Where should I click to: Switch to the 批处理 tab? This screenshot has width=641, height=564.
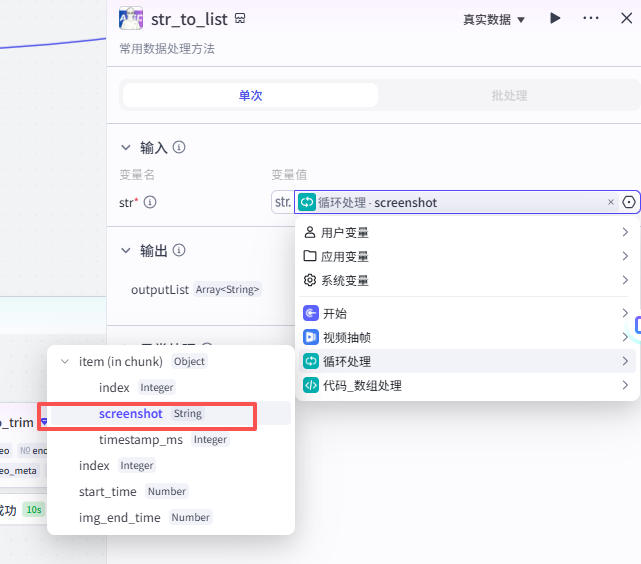509,95
